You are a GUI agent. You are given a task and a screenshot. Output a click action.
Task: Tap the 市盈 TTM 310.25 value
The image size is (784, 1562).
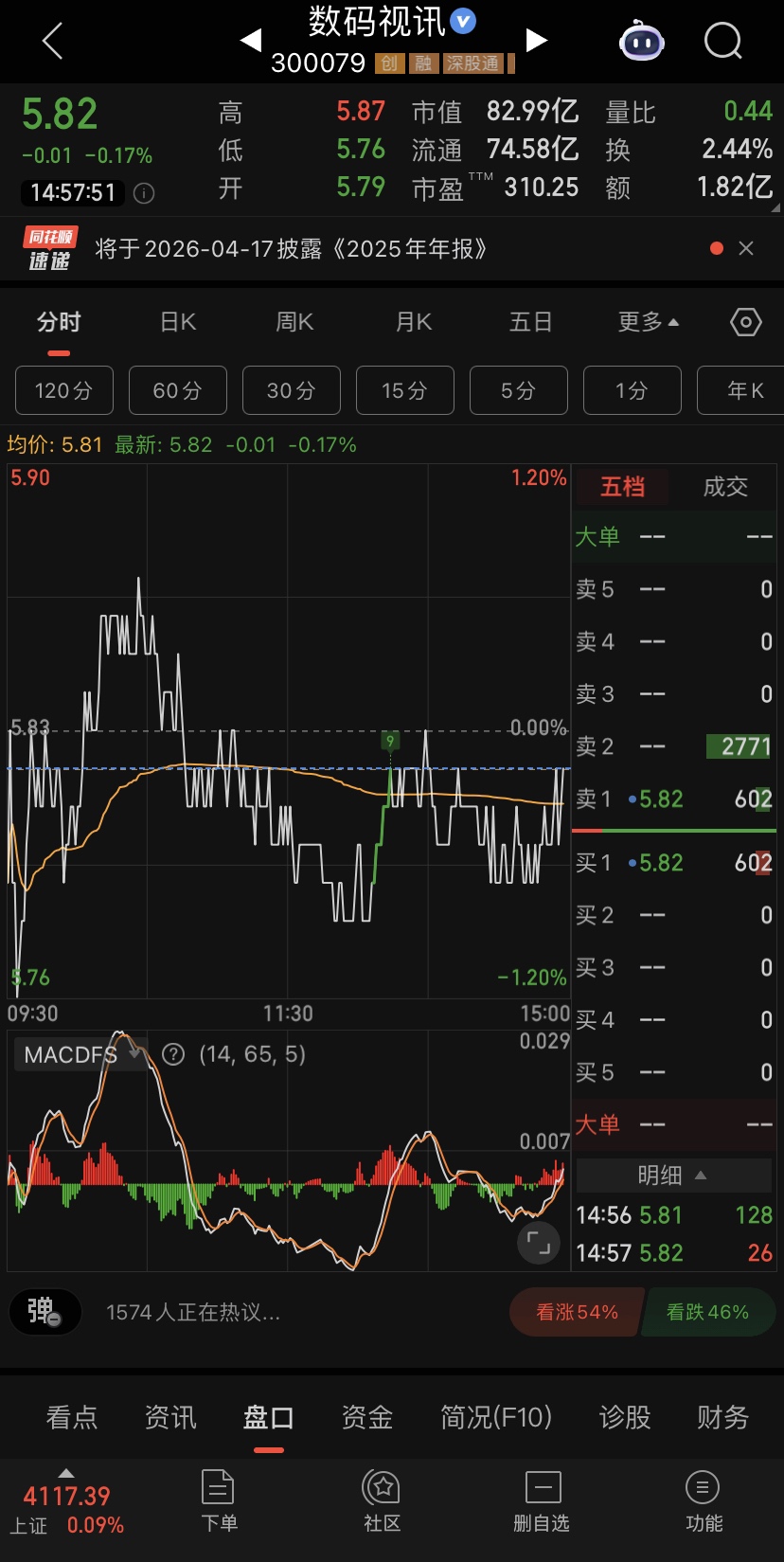(x=542, y=188)
